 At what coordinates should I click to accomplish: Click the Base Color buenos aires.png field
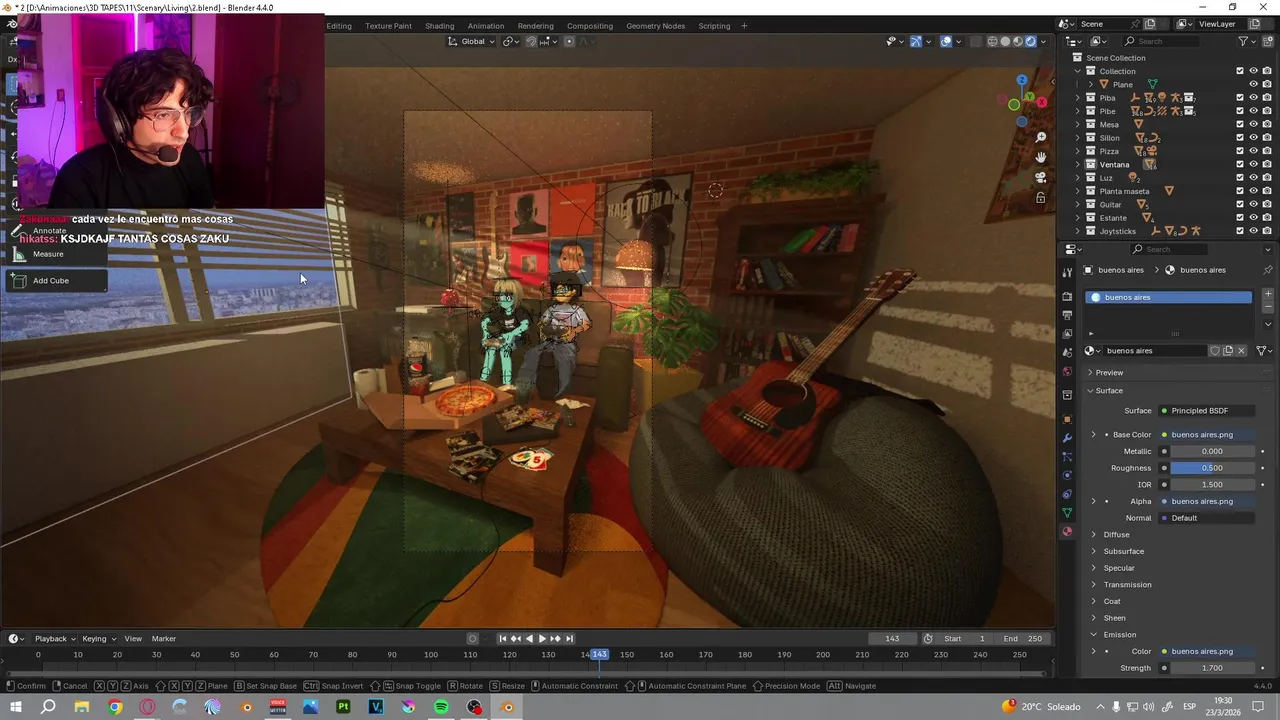click(1207, 435)
